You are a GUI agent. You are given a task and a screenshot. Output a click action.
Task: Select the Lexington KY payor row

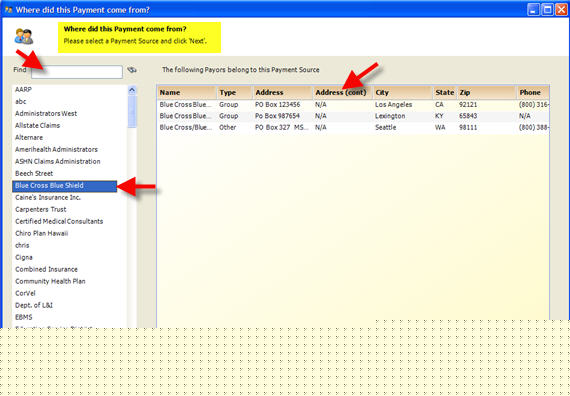click(x=353, y=116)
